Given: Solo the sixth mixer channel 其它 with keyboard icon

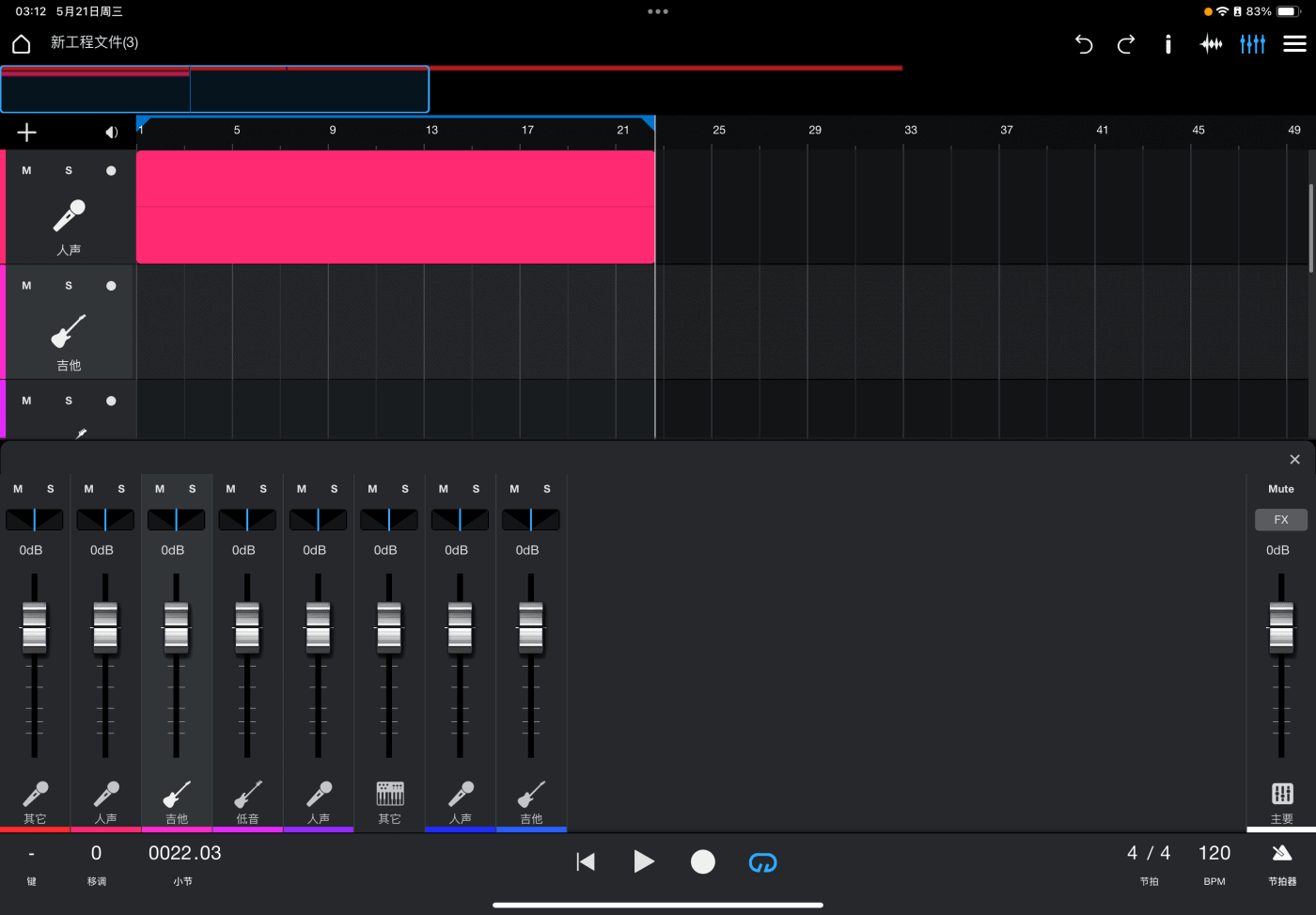Looking at the screenshot, I should 405,489.
